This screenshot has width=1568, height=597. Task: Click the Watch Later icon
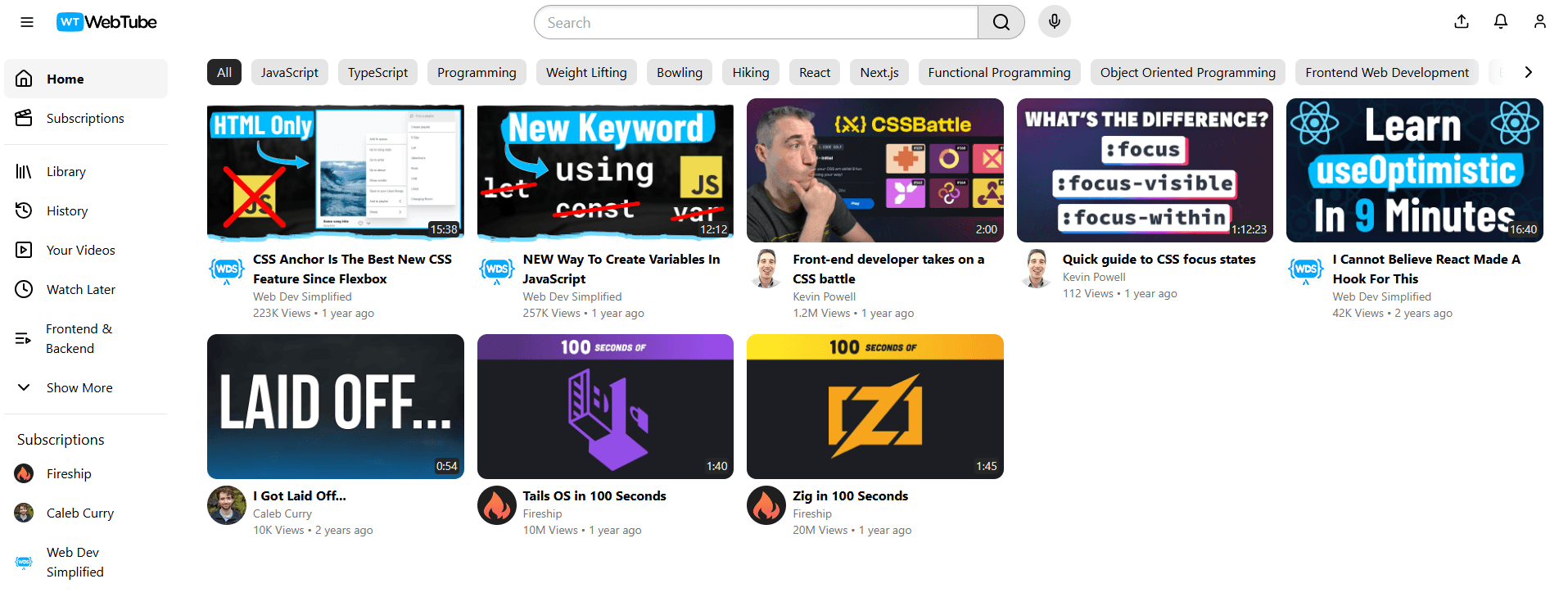click(24, 289)
